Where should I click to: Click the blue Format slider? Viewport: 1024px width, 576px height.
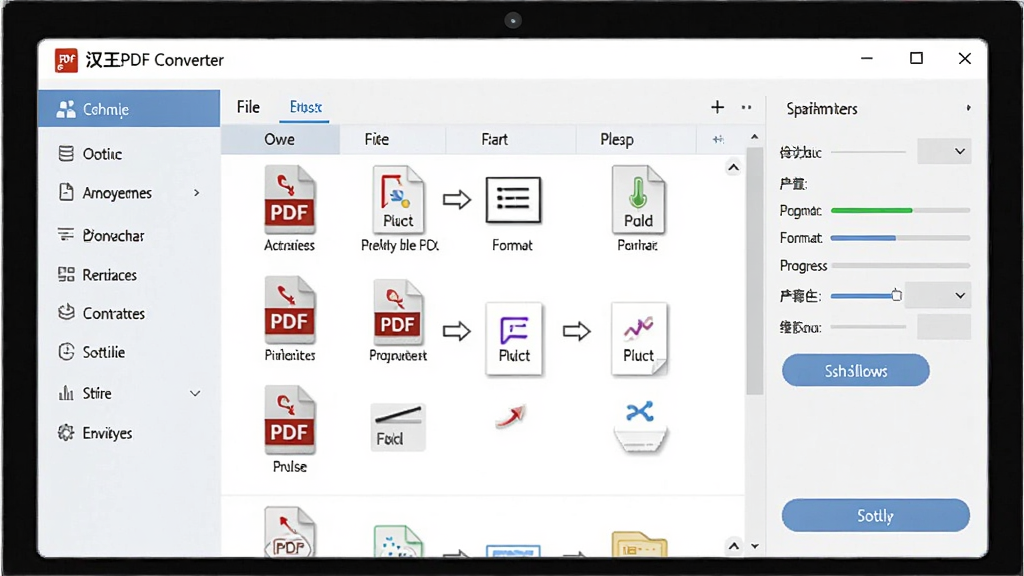coord(900,238)
